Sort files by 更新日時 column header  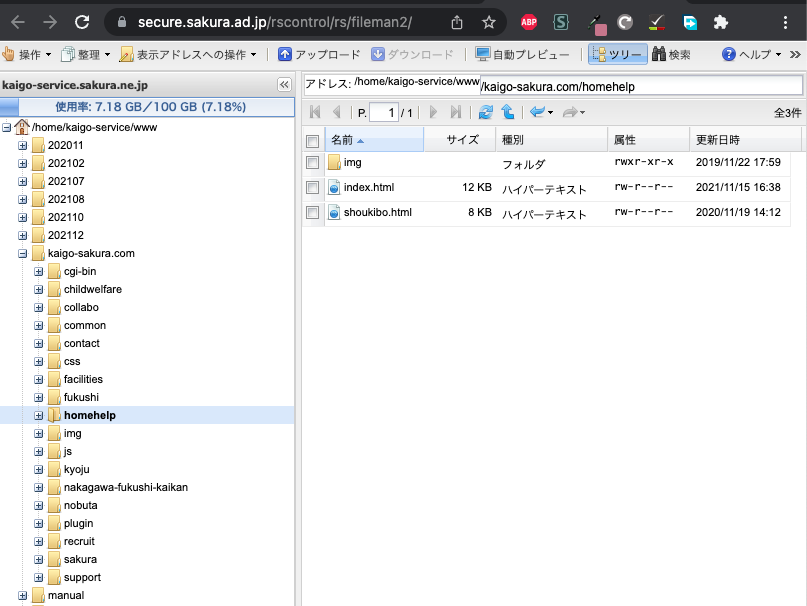point(718,140)
